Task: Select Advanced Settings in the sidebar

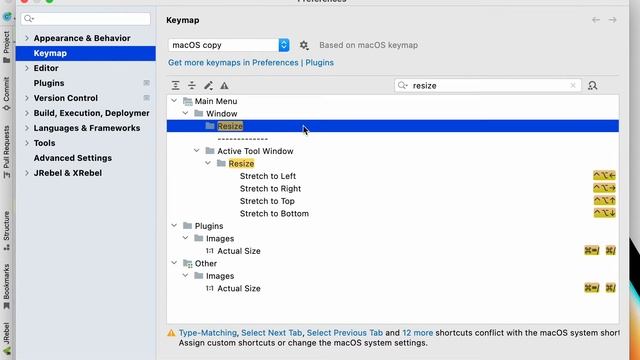Action: [x=73, y=158]
